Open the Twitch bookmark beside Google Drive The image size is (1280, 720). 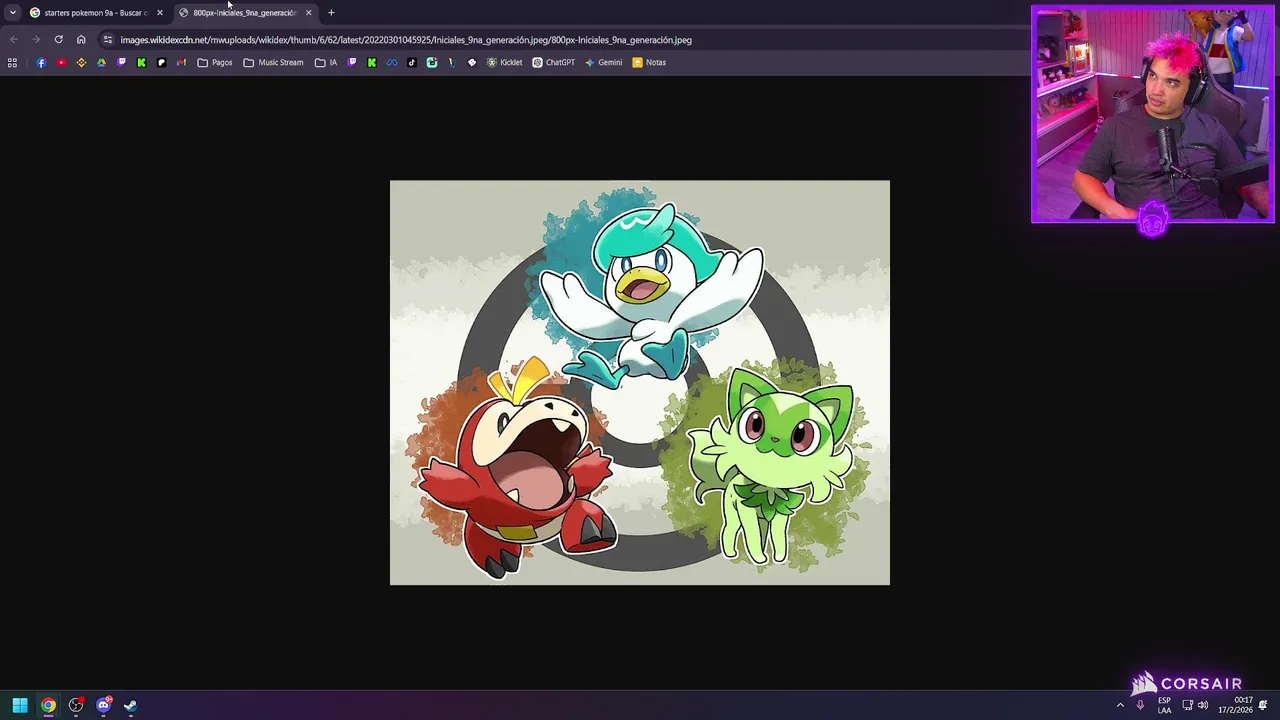pyautogui.click(x=121, y=62)
